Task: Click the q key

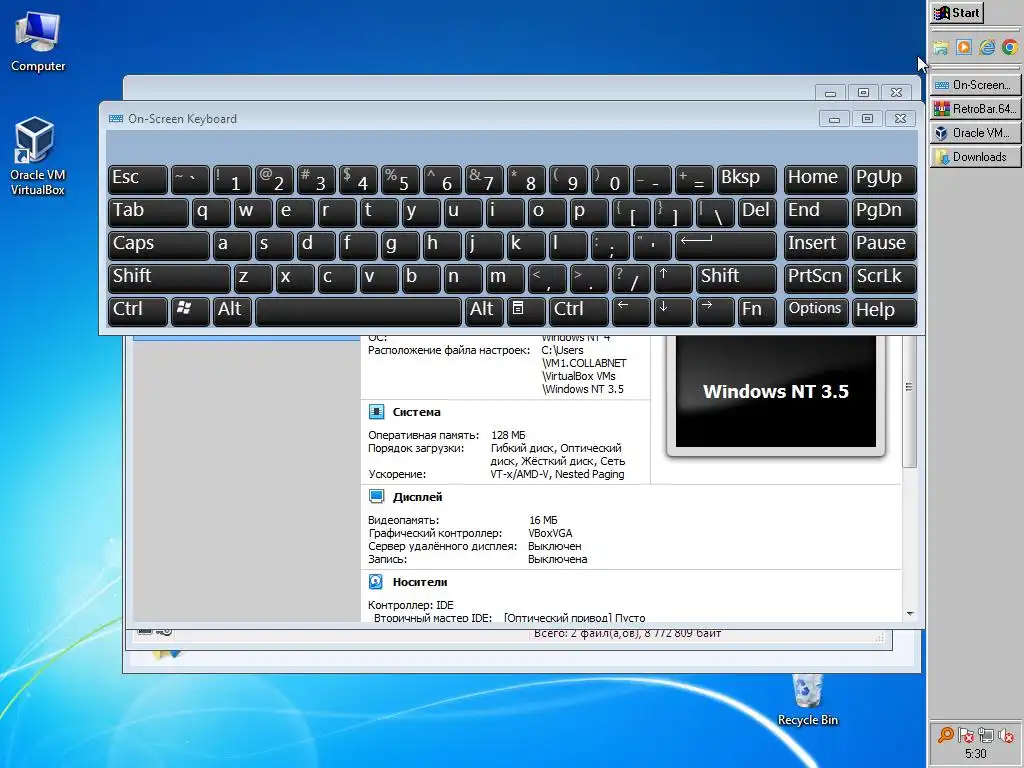Action: (x=211, y=213)
